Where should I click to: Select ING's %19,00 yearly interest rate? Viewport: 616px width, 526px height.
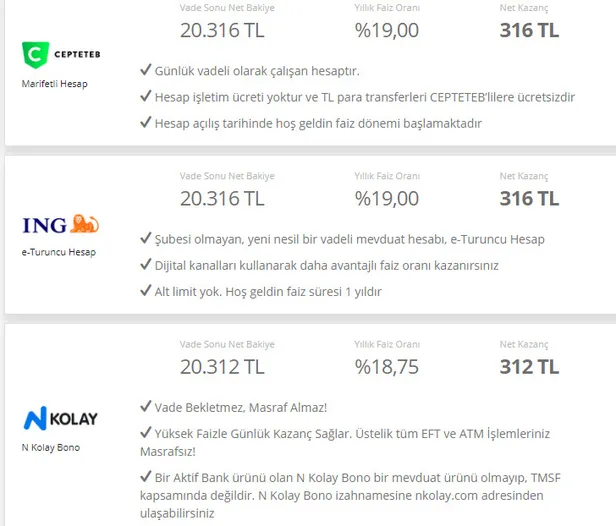pos(386,198)
